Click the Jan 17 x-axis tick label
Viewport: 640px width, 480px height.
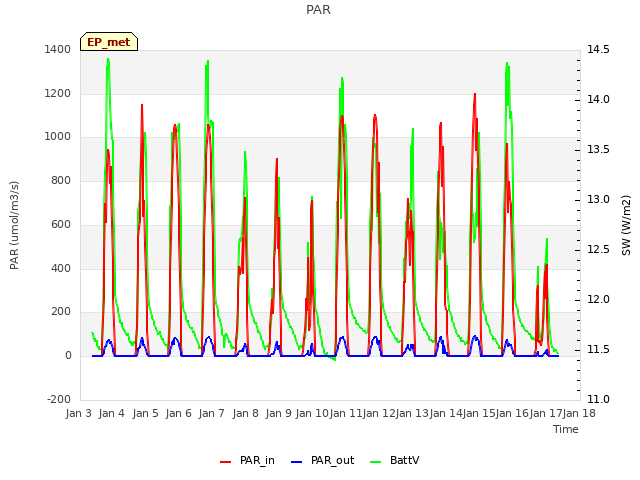(x=546, y=413)
